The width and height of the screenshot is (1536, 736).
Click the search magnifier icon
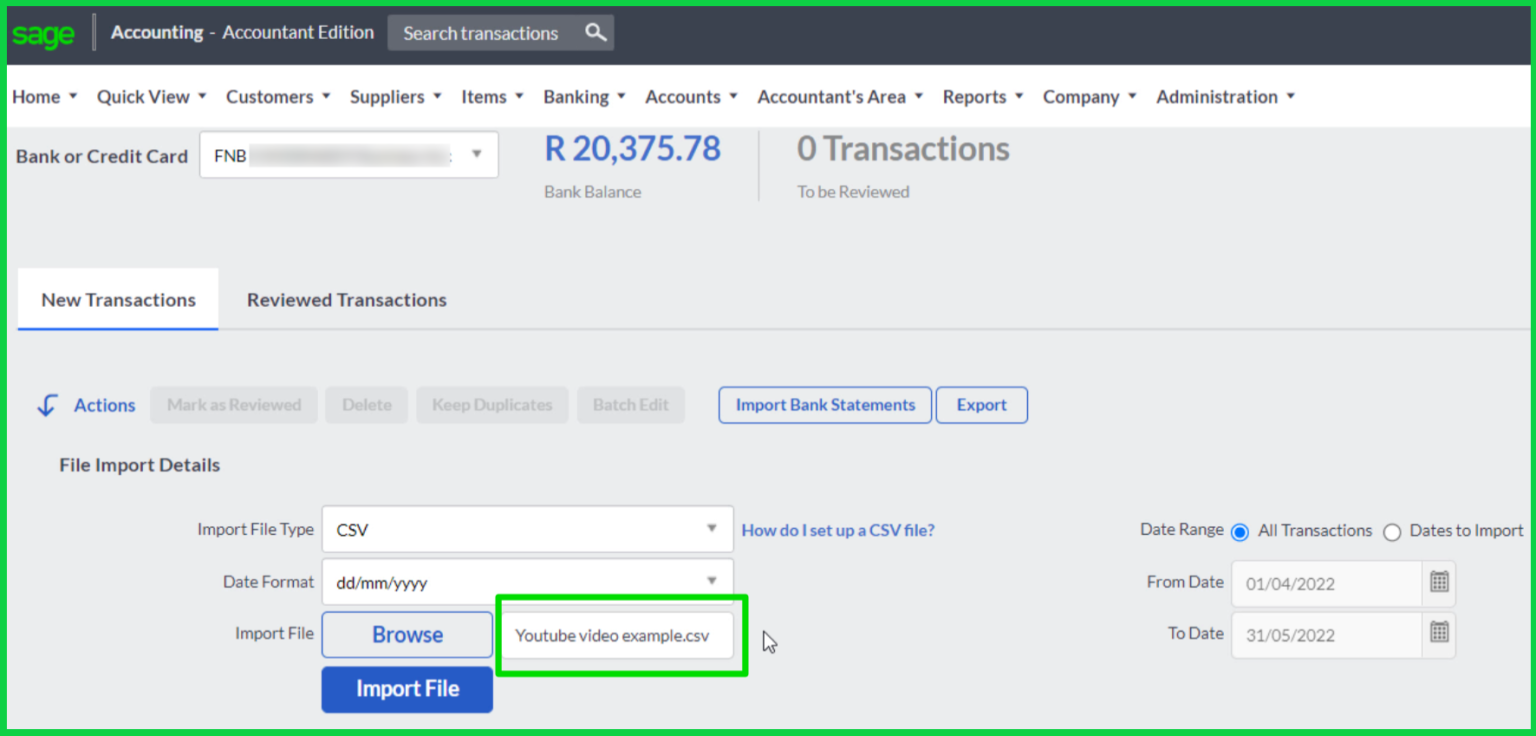pos(595,32)
